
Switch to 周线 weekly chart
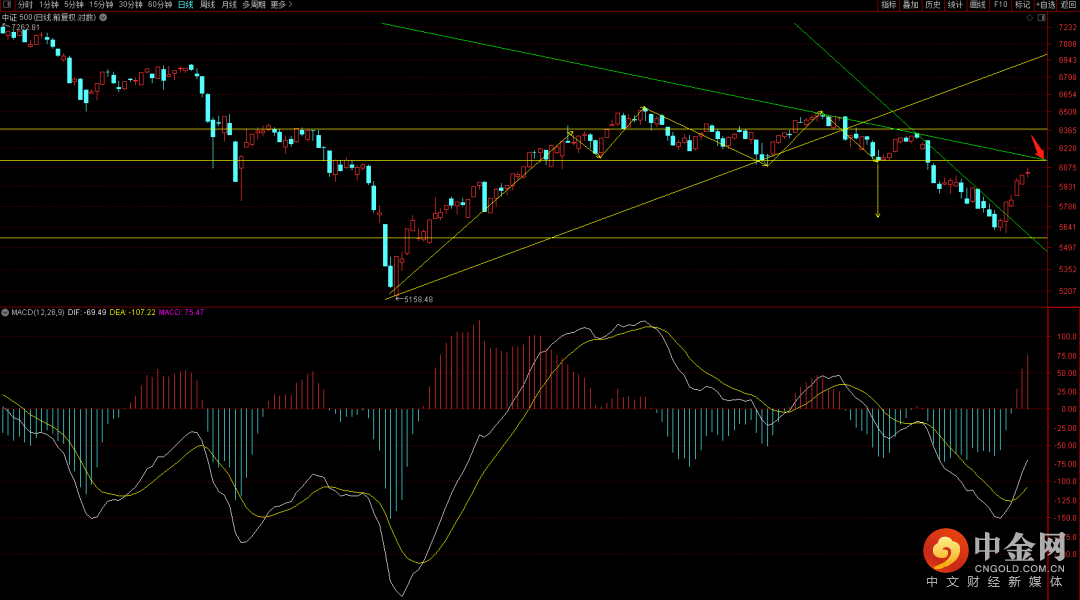pos(207,5)
